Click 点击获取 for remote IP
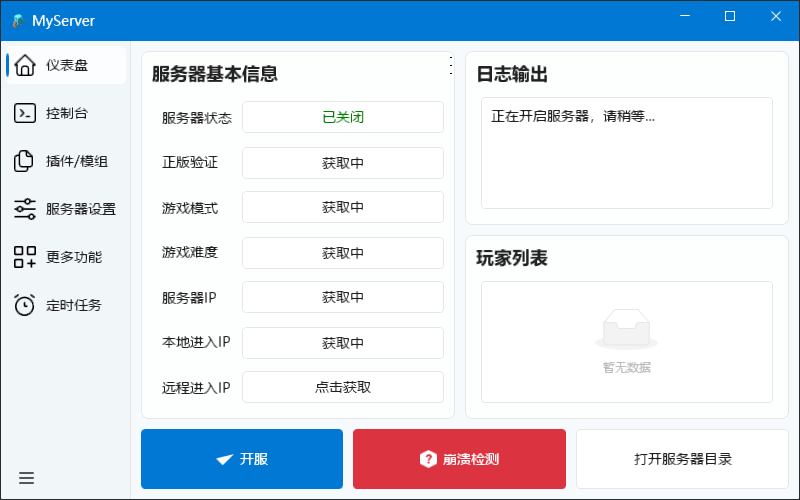 [343, 387]
